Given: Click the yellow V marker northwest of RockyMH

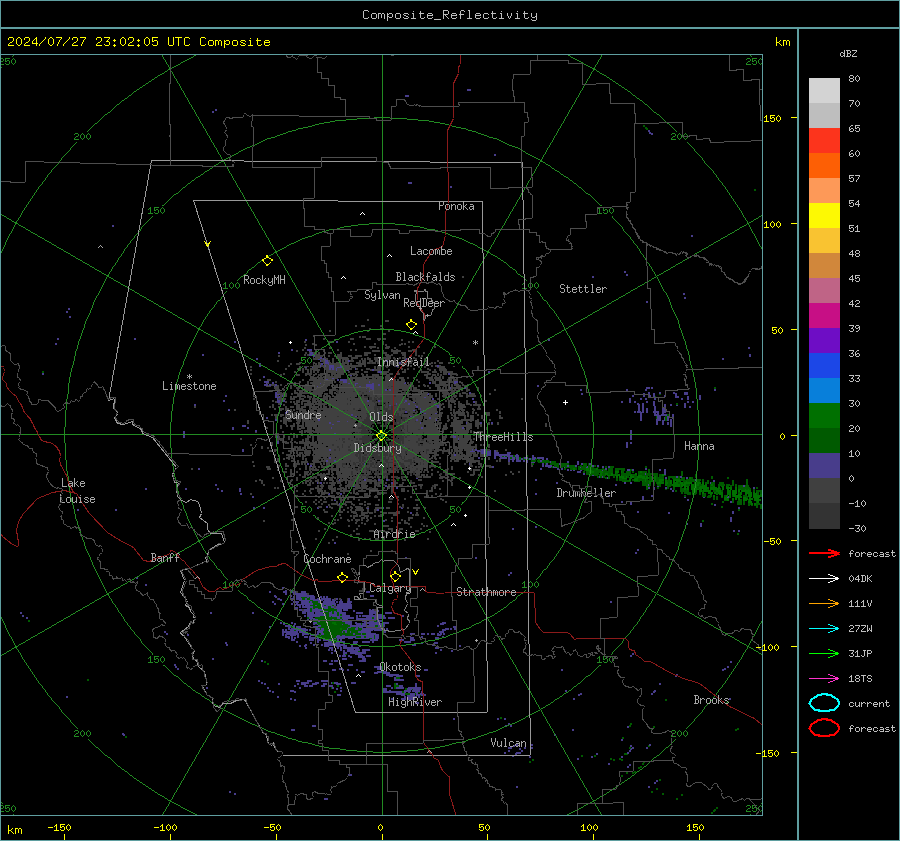Looking at the screenshot, I should pyautogui.click(x=208, y=244).
